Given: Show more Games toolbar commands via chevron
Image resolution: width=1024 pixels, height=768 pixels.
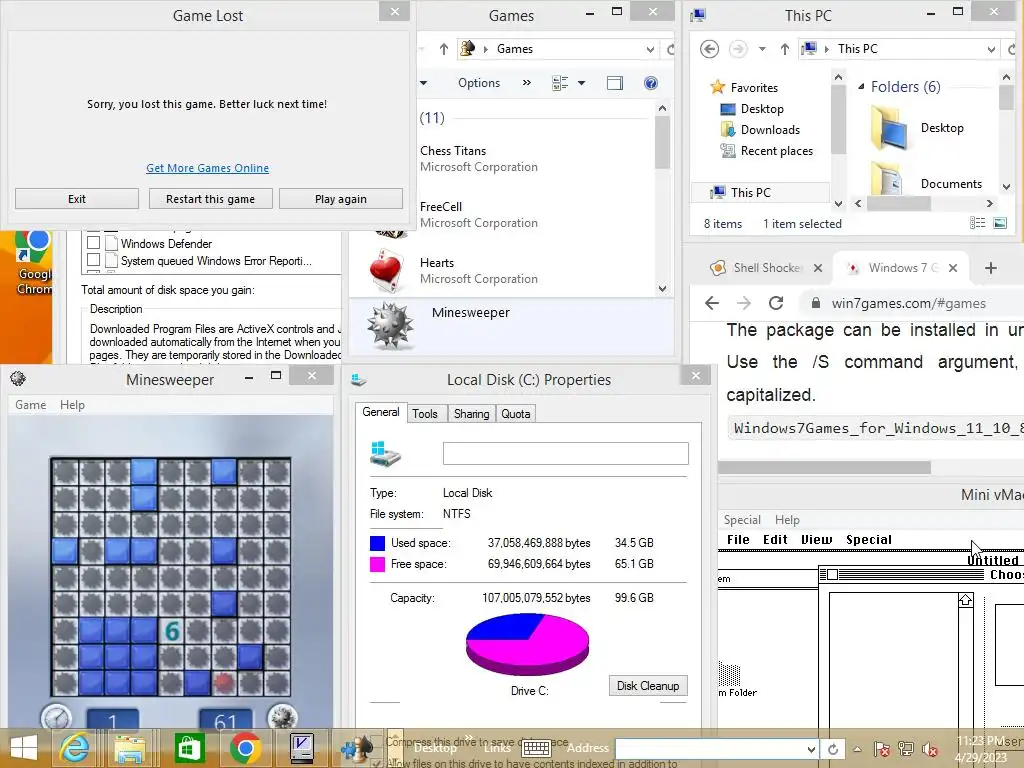Looking at the screenshot, I should click(526, 83).
